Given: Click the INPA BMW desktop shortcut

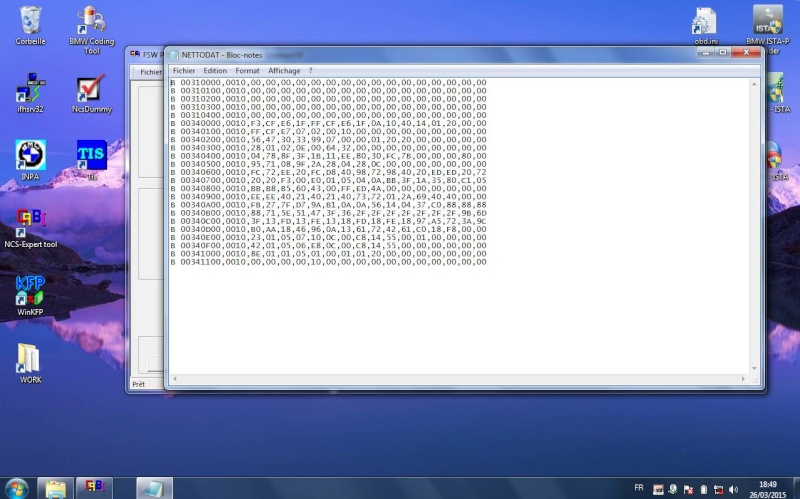Looking at the screenshot, I should 30,160.
